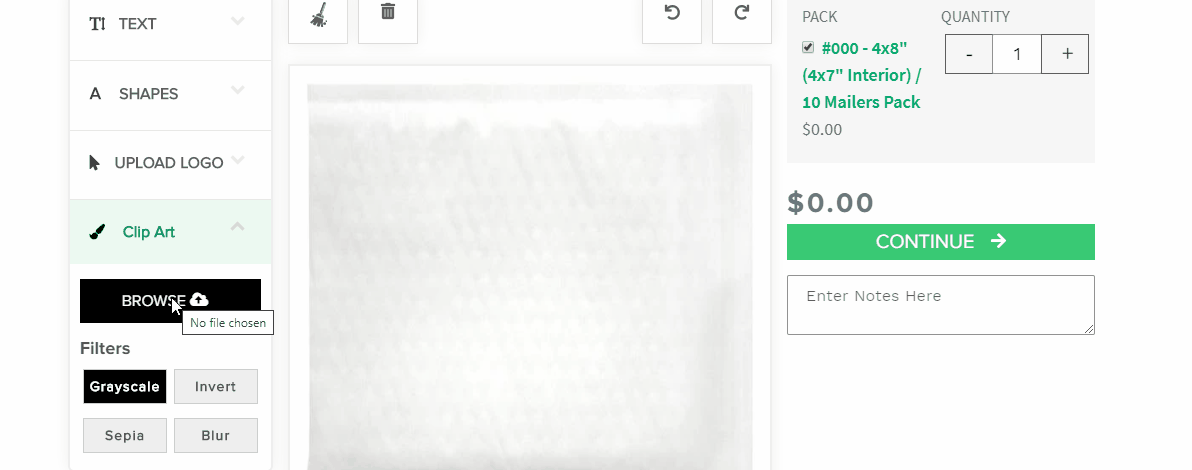Click the green CONTINUE button
The height and width of the screenshot is (470, 1192).
[940, 242]
